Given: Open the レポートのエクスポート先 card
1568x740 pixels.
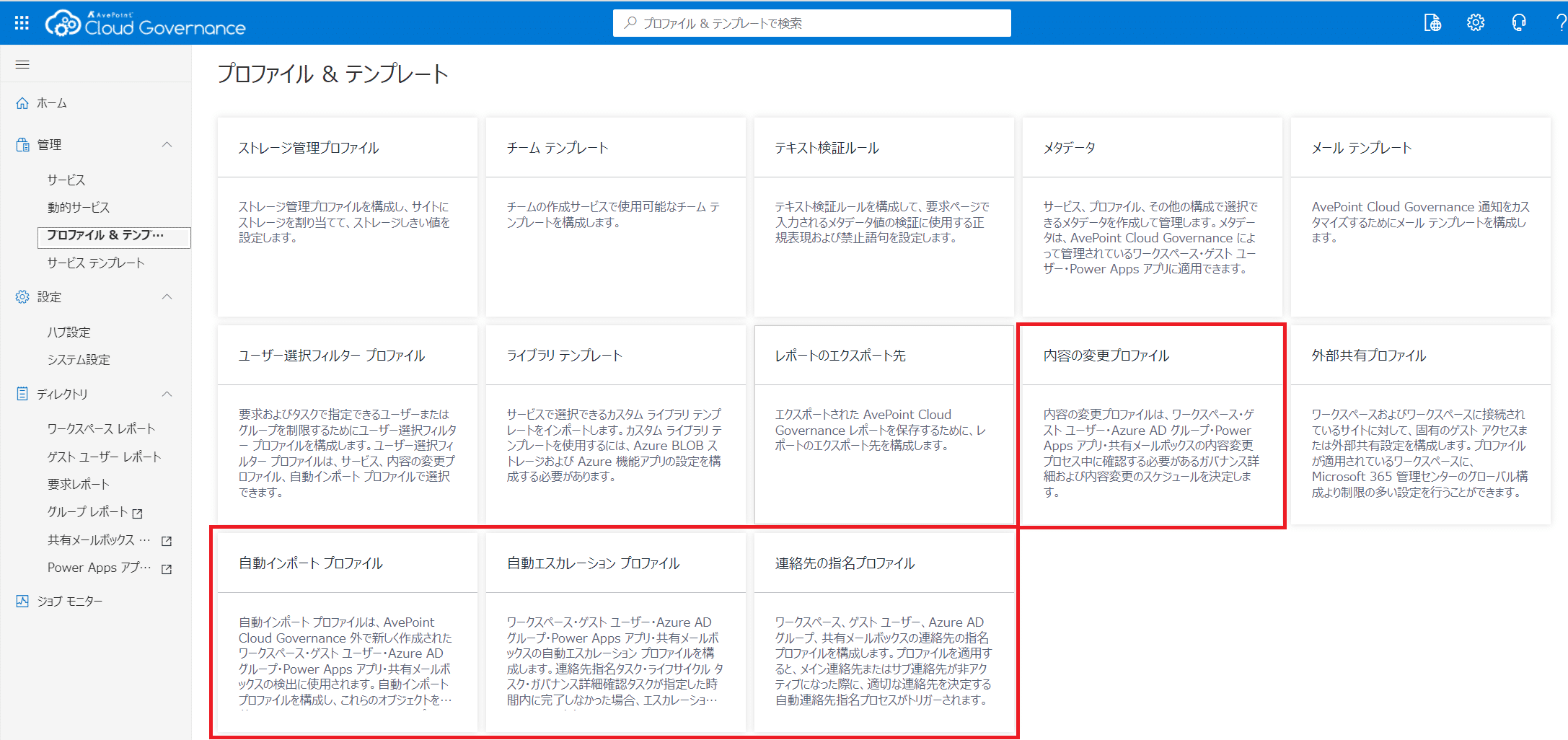Looking at the screenshot, I should [x=884, y=425].
